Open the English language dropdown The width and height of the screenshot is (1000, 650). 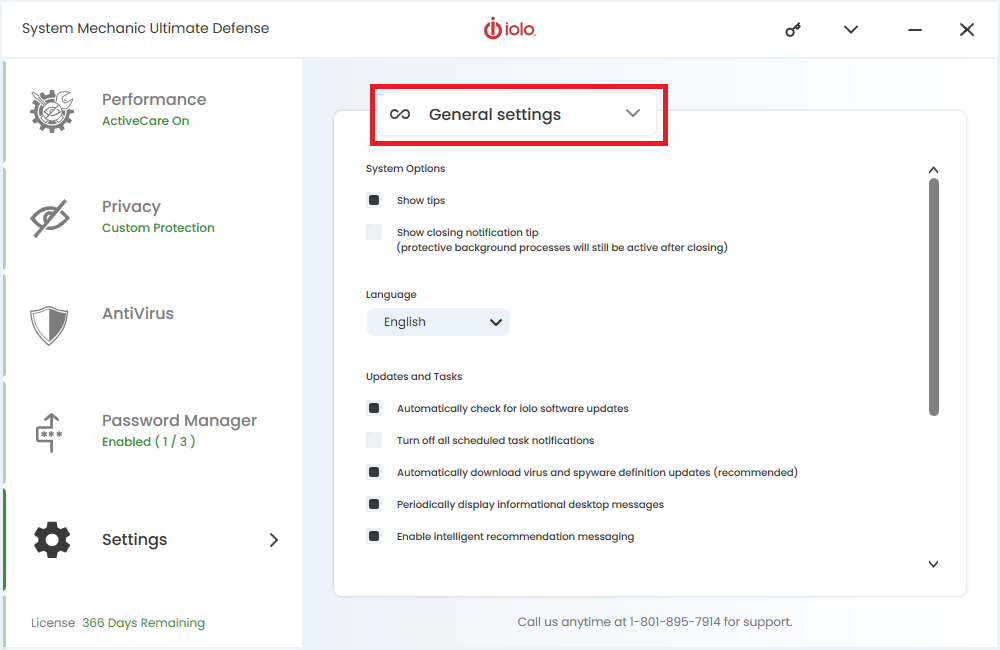pos(438,322)
